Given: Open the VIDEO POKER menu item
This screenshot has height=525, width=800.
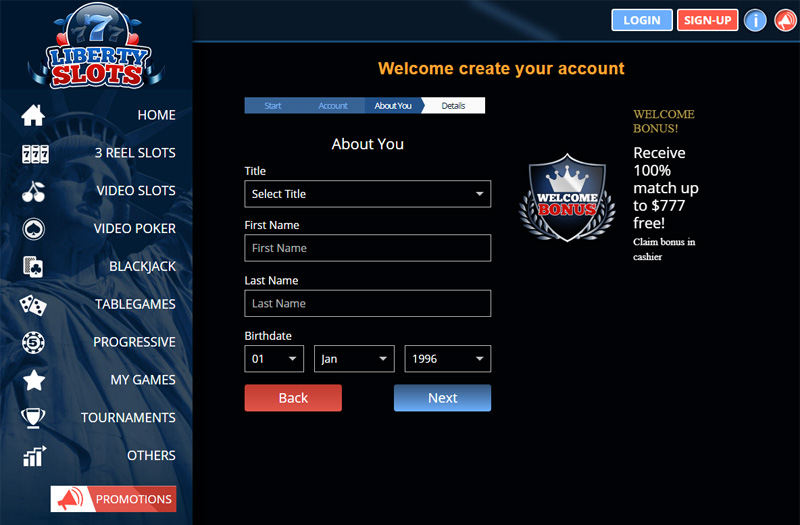Looking at the screenshot, I should point(134,228).
